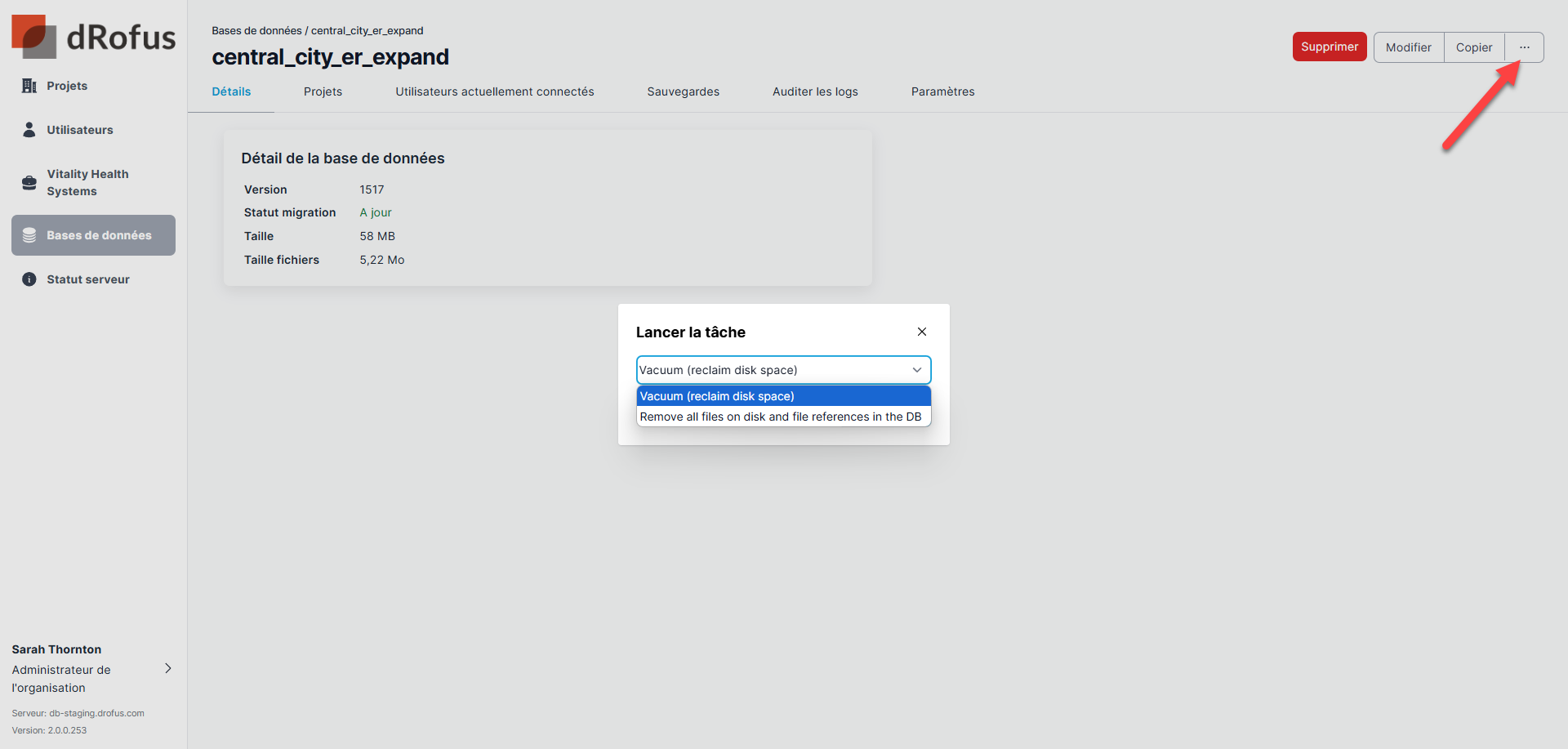Click the Vitality Health Systems briefcase icon
Screen dimensions: 1568x749
pos(29,182)
